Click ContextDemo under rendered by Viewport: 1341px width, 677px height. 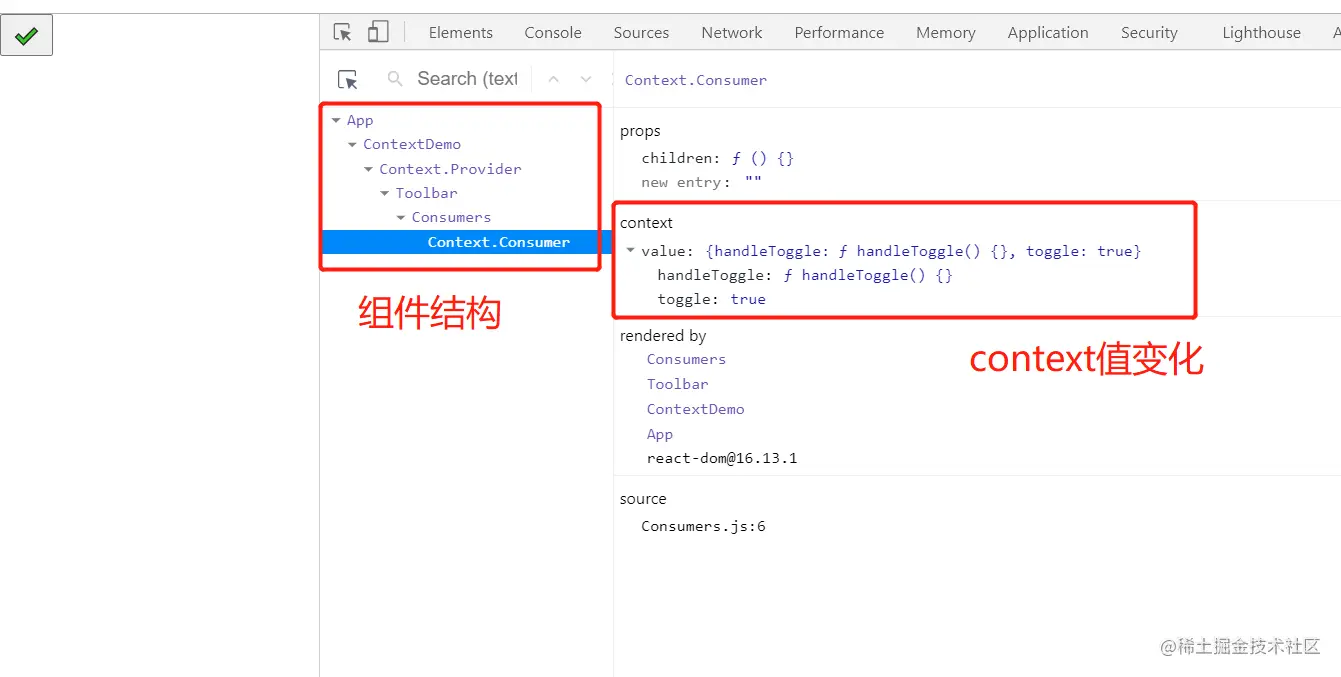695,409
